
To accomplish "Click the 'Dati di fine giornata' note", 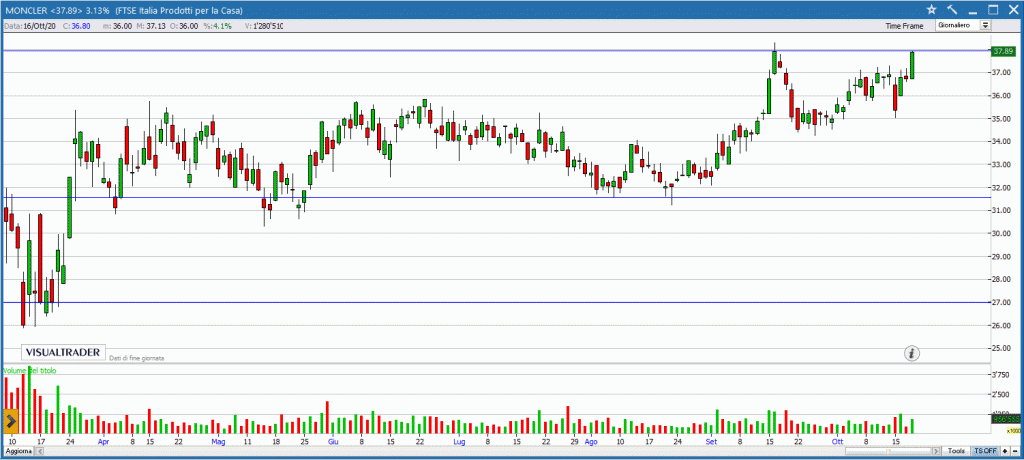I will click(137, 358).
